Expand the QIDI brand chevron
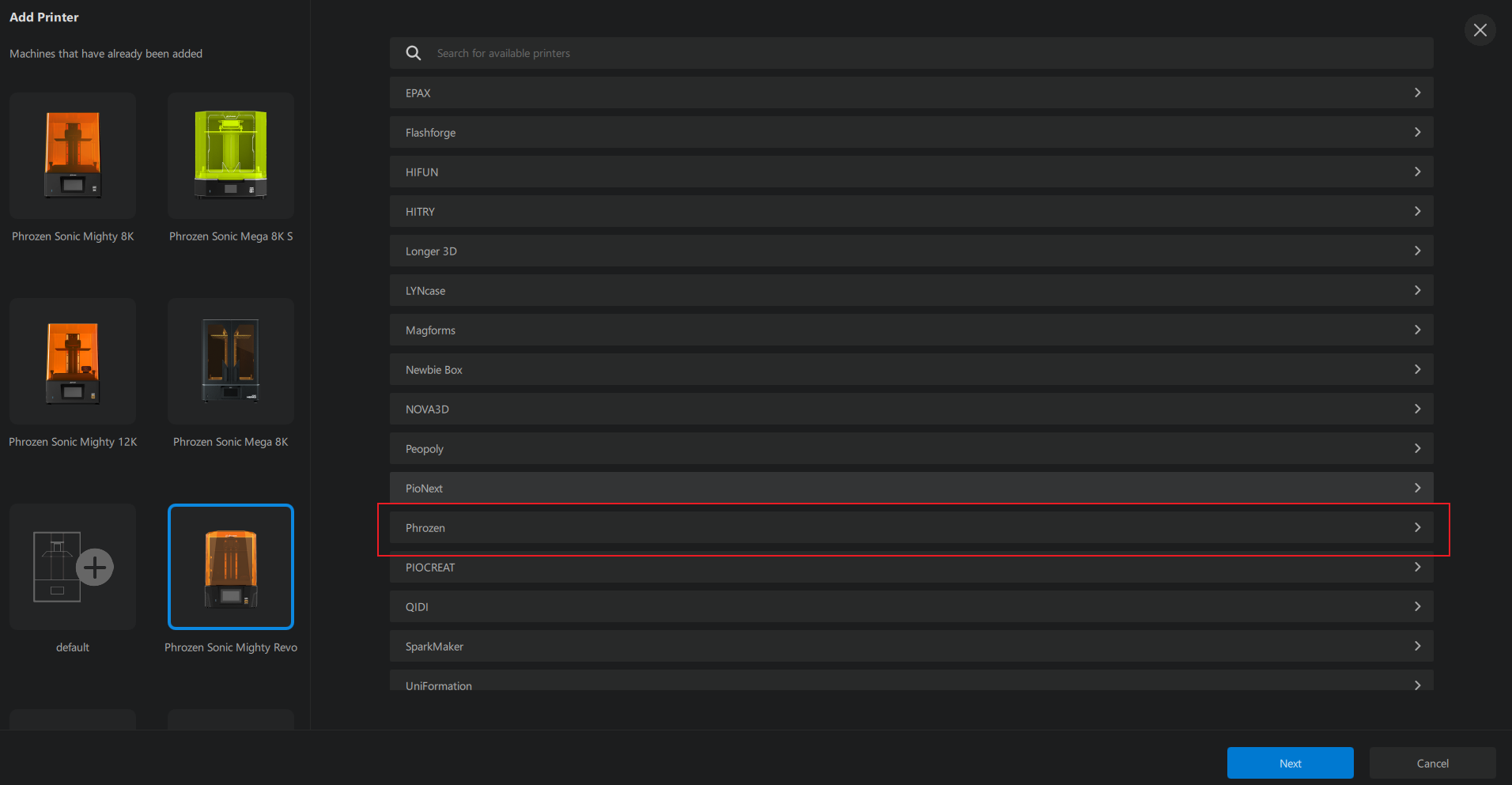 pos(1417,606)
